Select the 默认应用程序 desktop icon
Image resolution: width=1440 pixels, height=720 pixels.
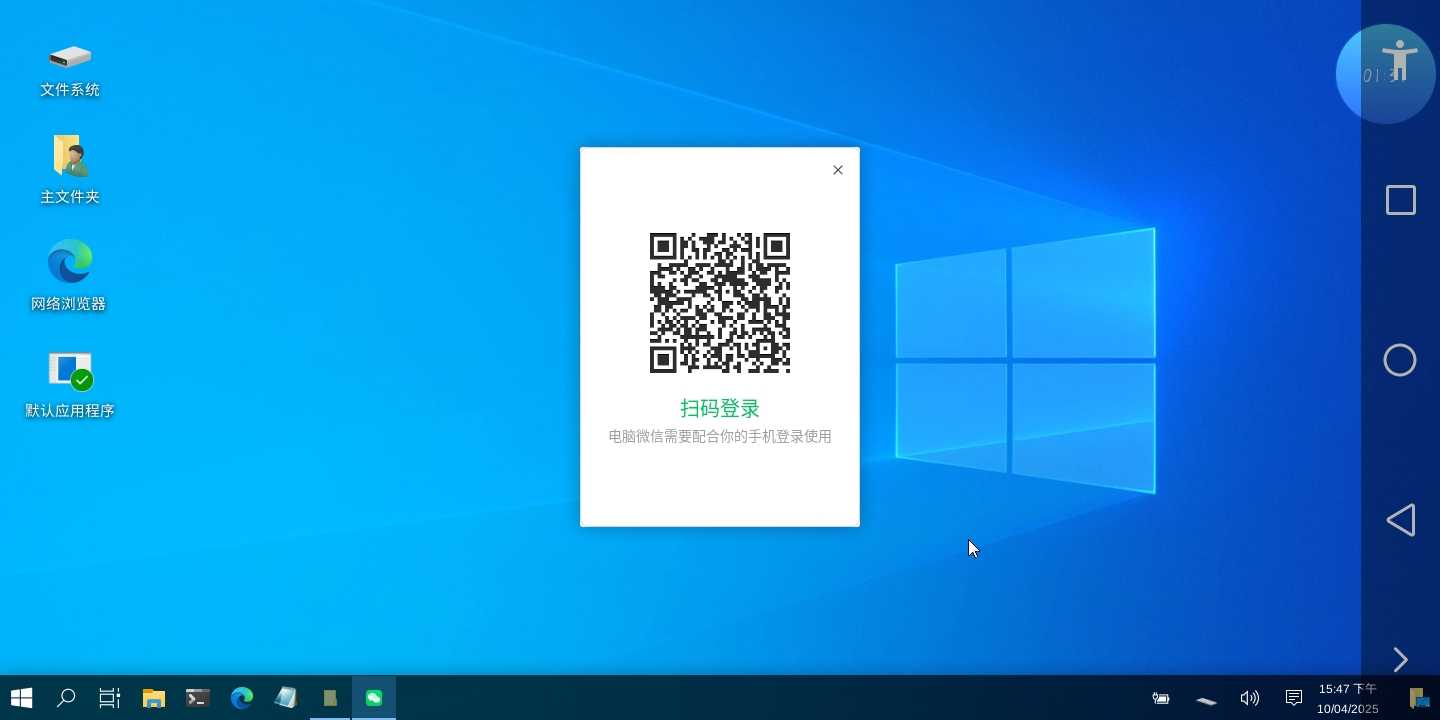pos(70,383)
